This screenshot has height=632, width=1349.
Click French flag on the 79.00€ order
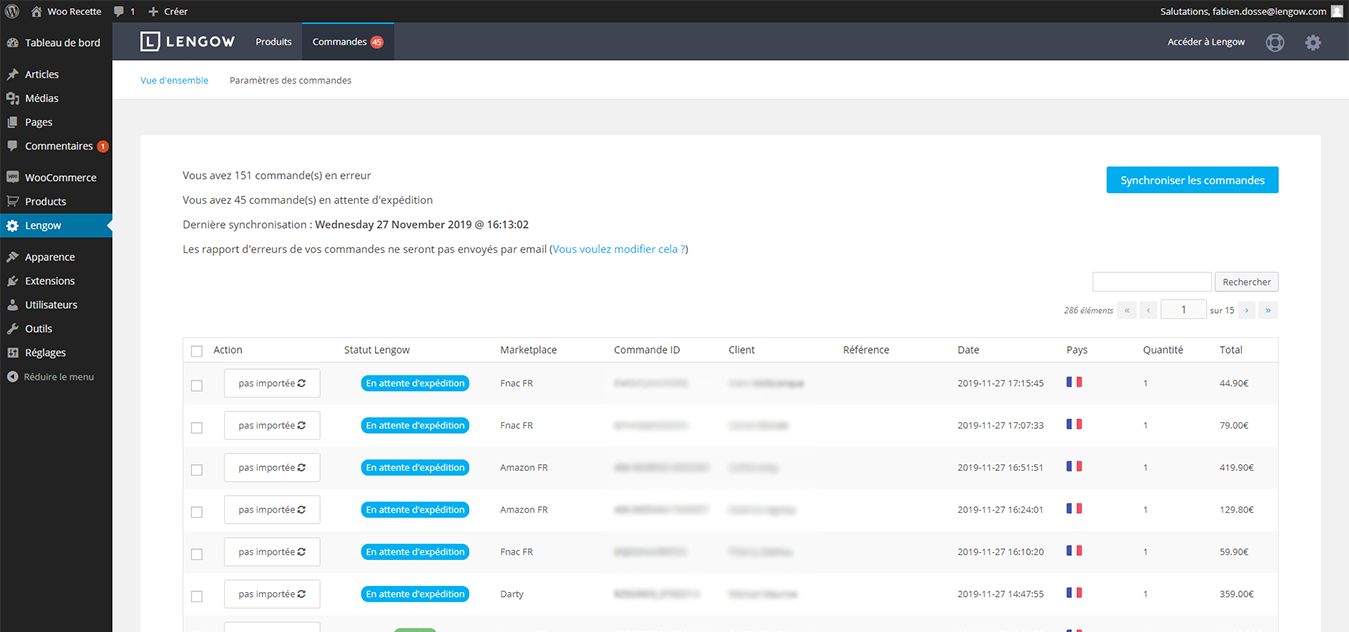(1074, 424)
